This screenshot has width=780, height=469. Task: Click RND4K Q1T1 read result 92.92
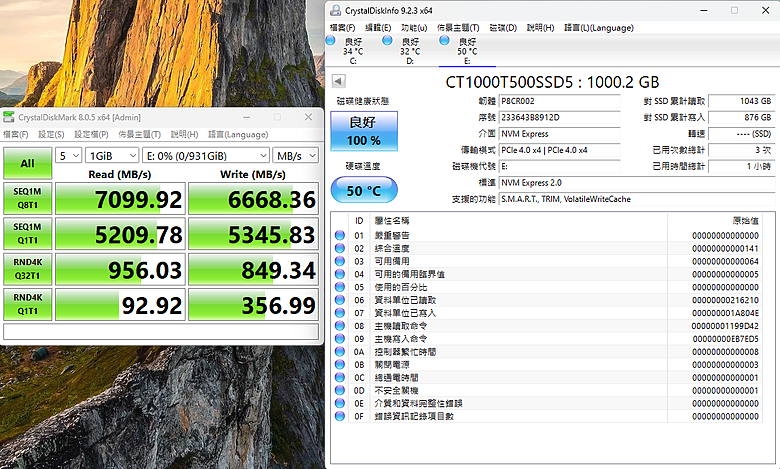120,304
